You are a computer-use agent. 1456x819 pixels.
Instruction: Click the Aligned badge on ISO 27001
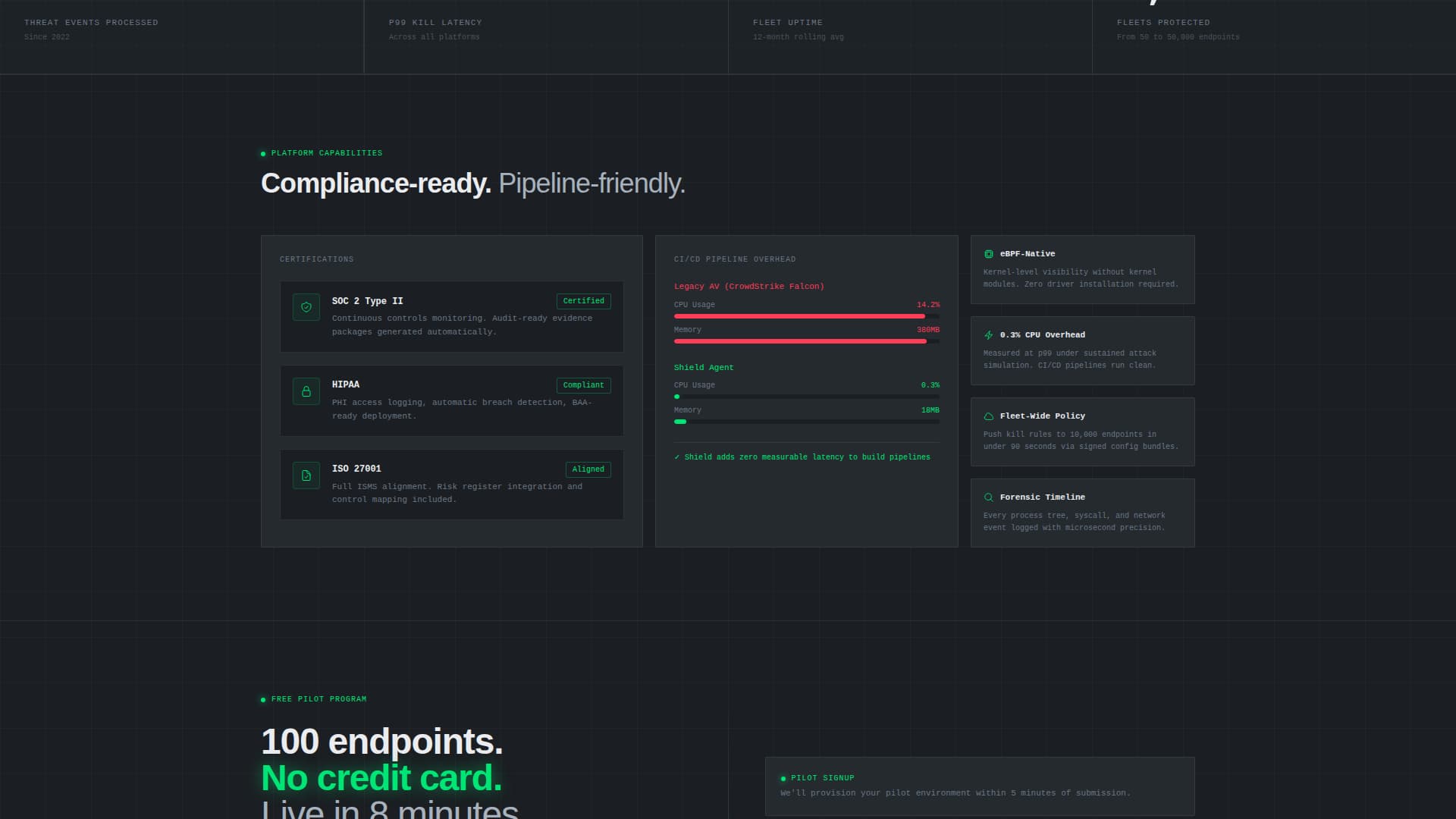point(588,469)
